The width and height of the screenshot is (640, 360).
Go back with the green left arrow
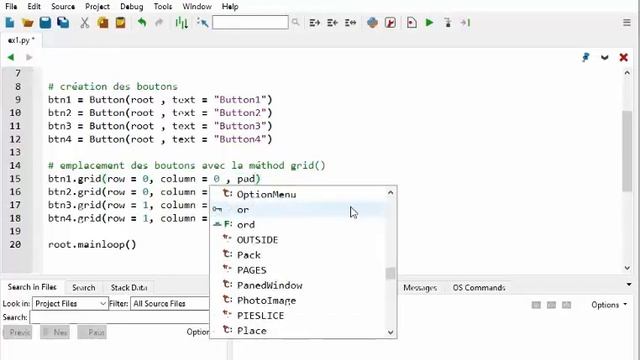click(x=11, y=57)
